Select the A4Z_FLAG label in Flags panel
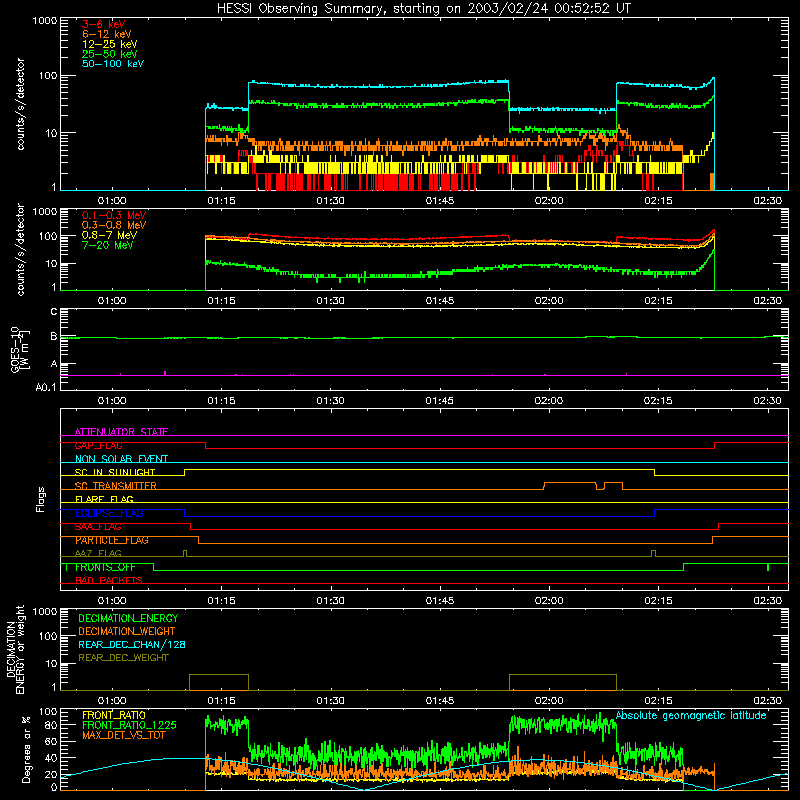Image resolution: width=800 pixels, height=800 pixels. pyautogui.click(x=98, y=553)
